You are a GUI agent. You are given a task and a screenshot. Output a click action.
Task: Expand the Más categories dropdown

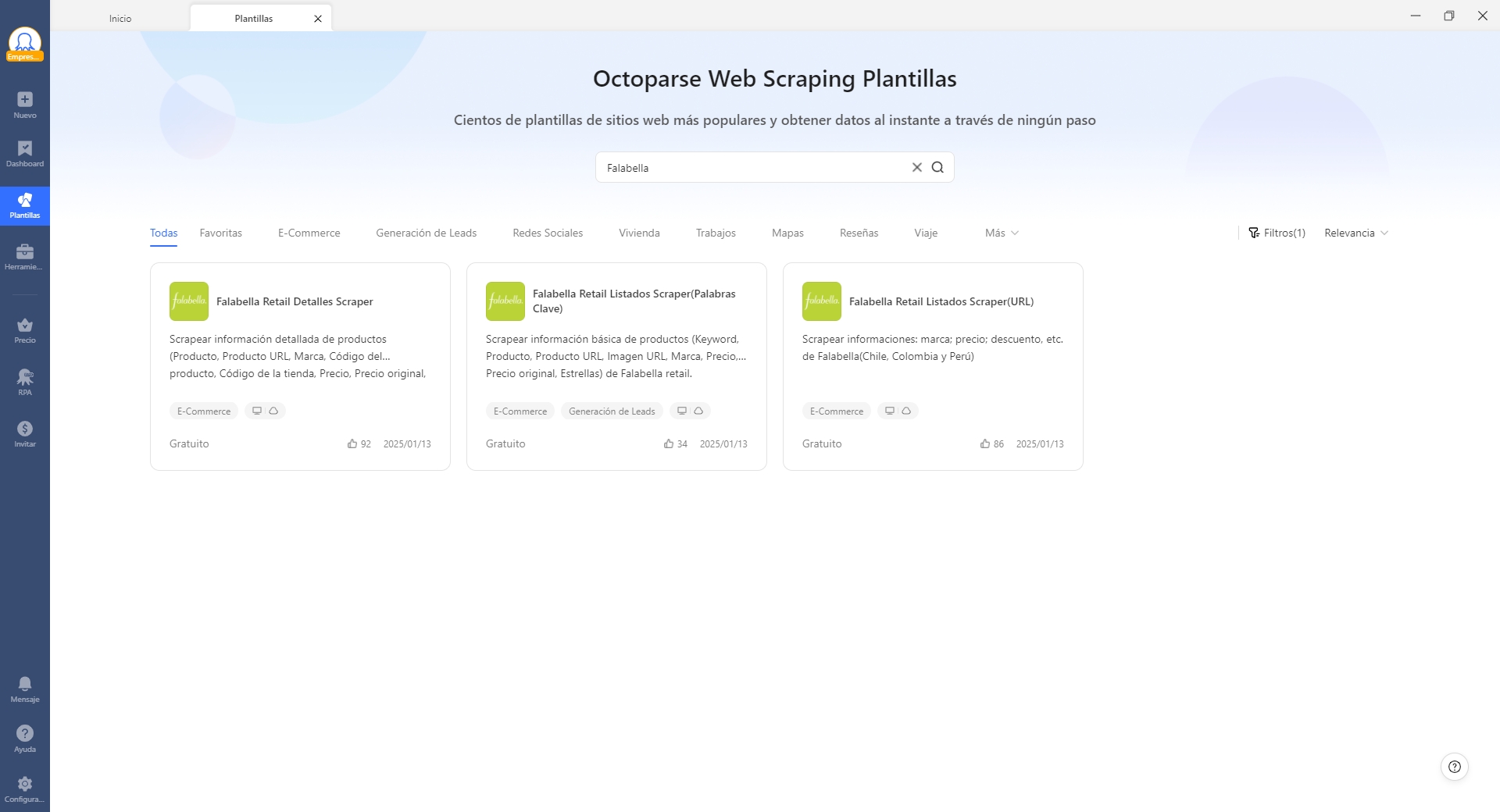(x=1001, y=233)
